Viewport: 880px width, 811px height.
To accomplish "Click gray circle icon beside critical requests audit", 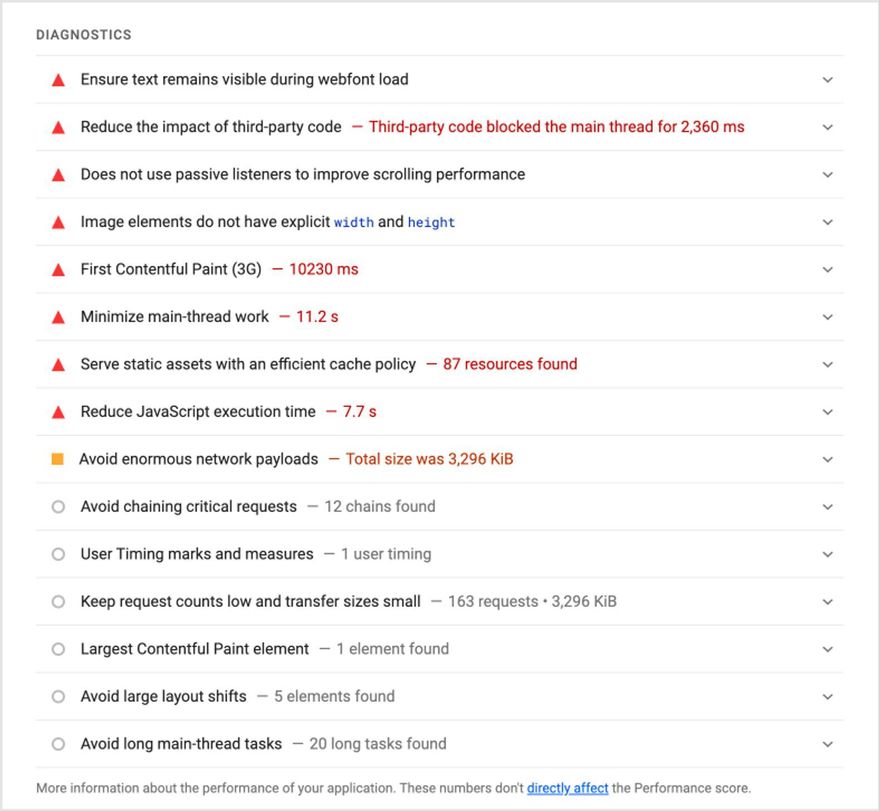I will coord(58,507).
